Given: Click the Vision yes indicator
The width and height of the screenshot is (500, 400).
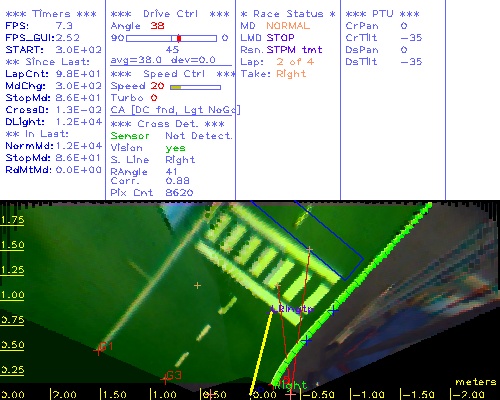Looking at the screenshot, I should tap(175, 148).
